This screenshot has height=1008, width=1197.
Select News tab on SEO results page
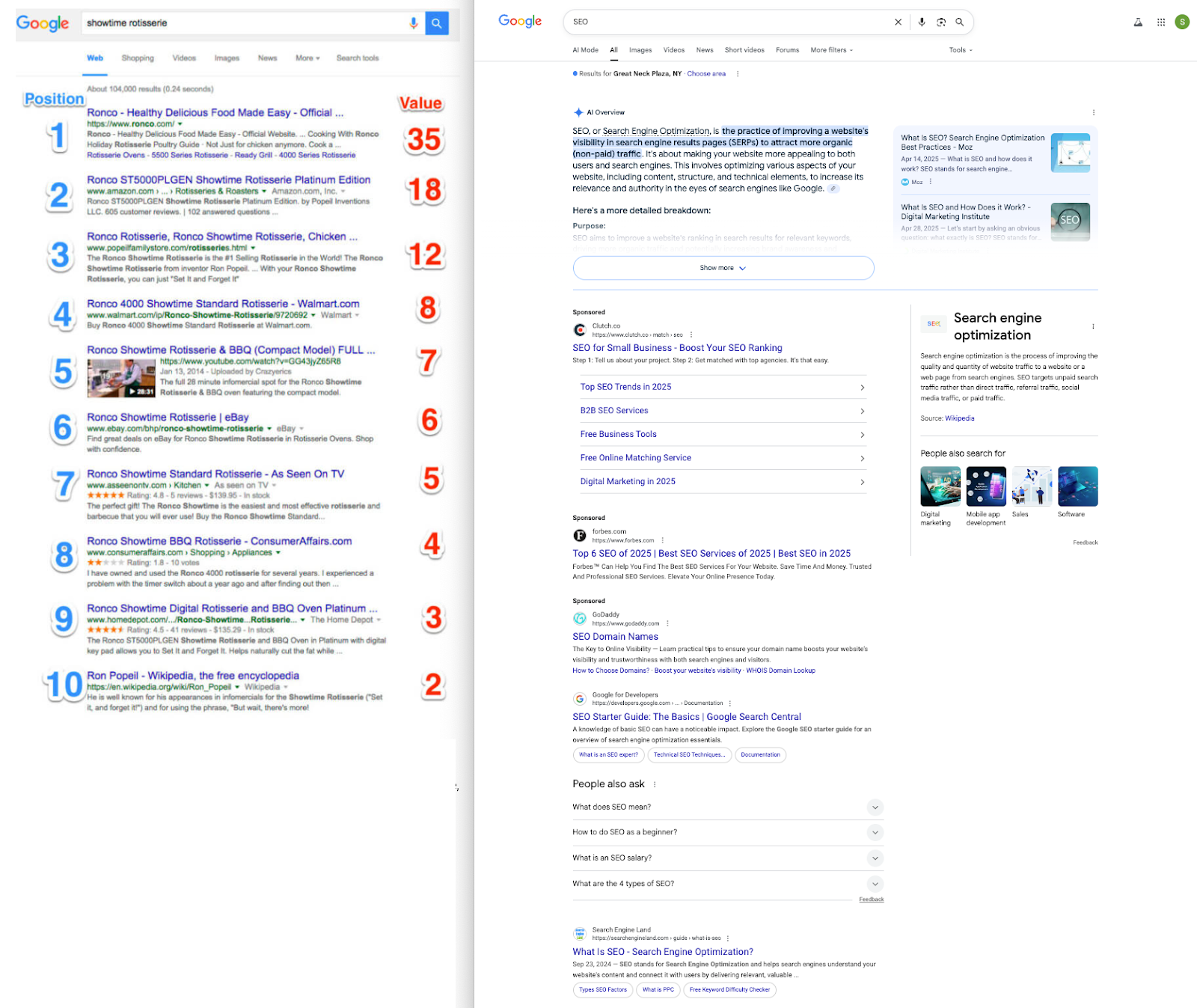click(x=705, y=50)
